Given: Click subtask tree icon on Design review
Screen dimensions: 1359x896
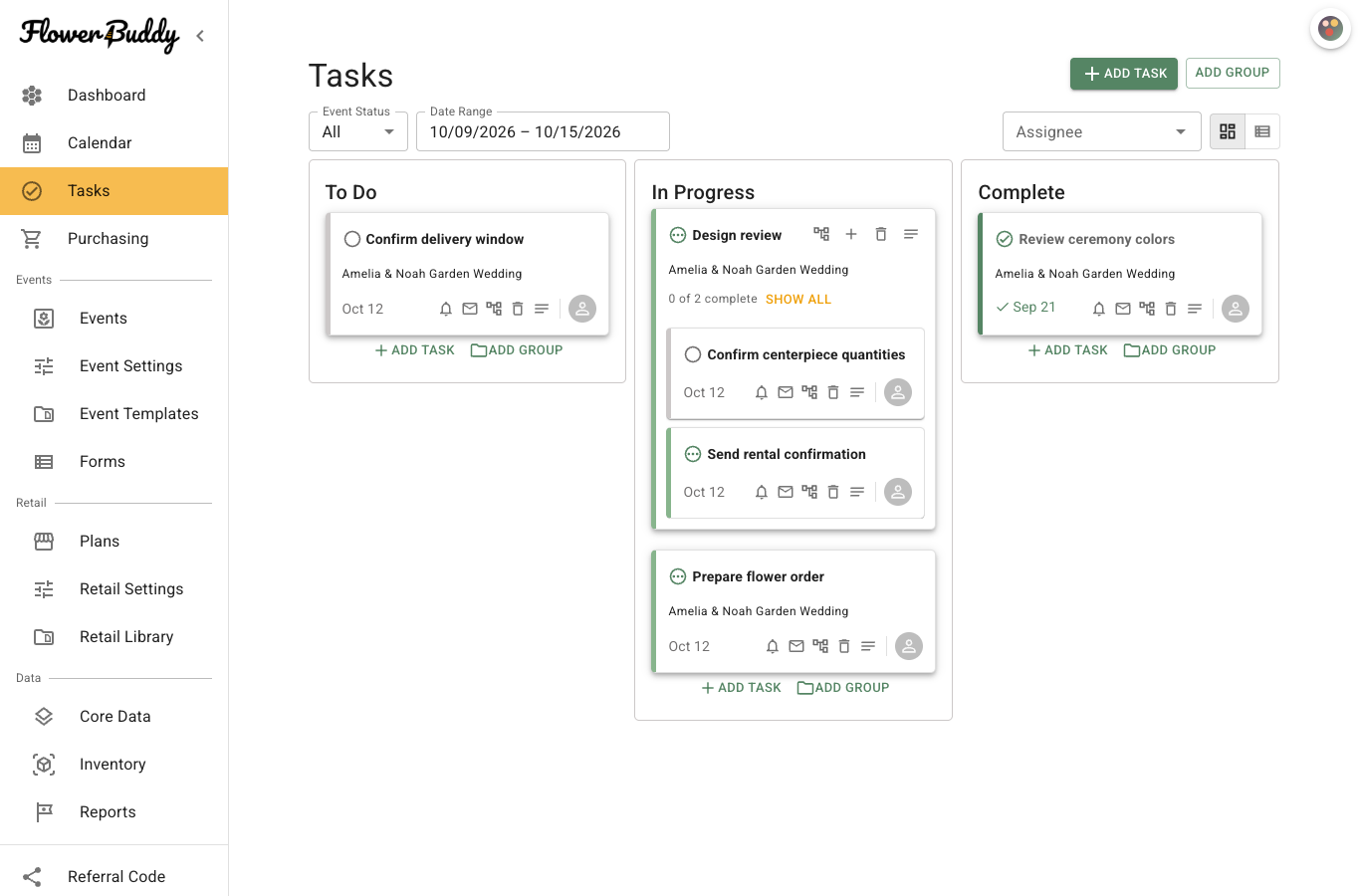Looking at the screenshot, I should coord(821,234).
